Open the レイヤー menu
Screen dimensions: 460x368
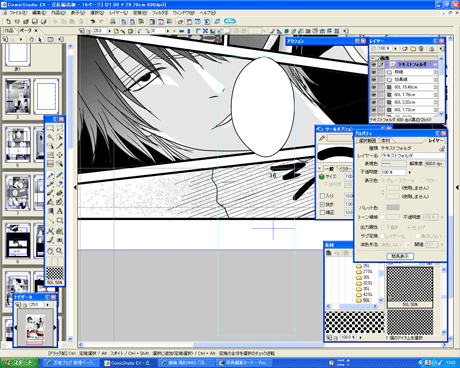(x=118, y=13)
